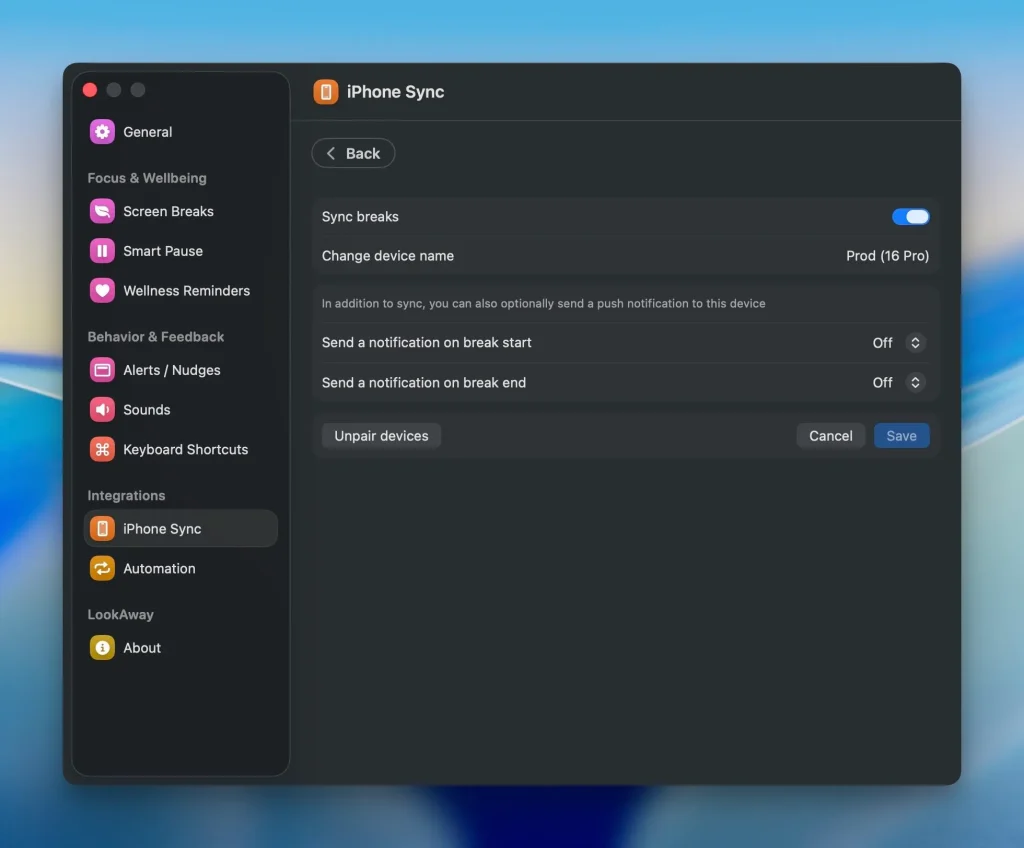Open the About info icon
Image resolution: width=1024 pixels, height=848 pixels.
pos(102,648)
